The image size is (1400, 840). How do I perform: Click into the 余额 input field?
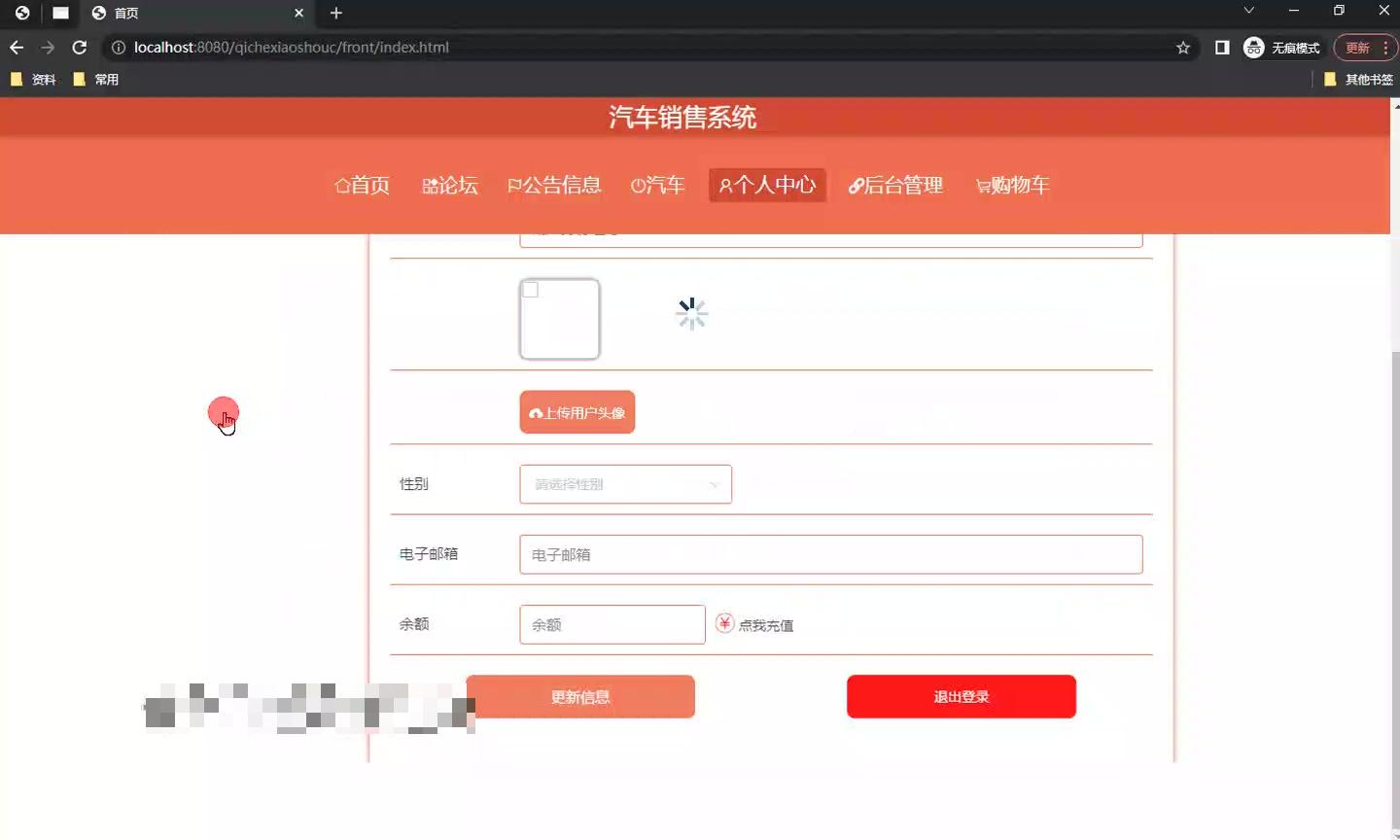[x=612, y=624]
